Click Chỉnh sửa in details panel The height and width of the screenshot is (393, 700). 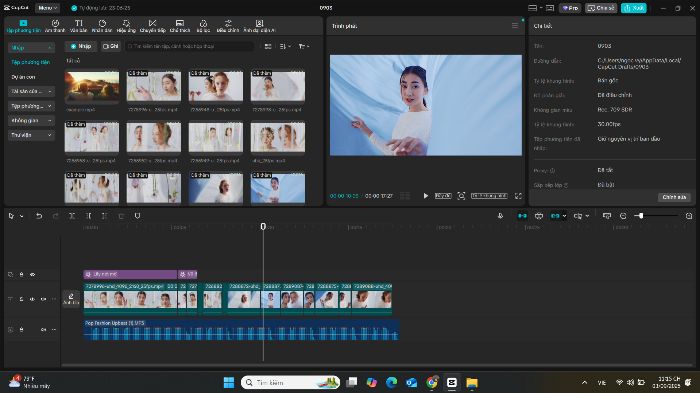point(674,197)
